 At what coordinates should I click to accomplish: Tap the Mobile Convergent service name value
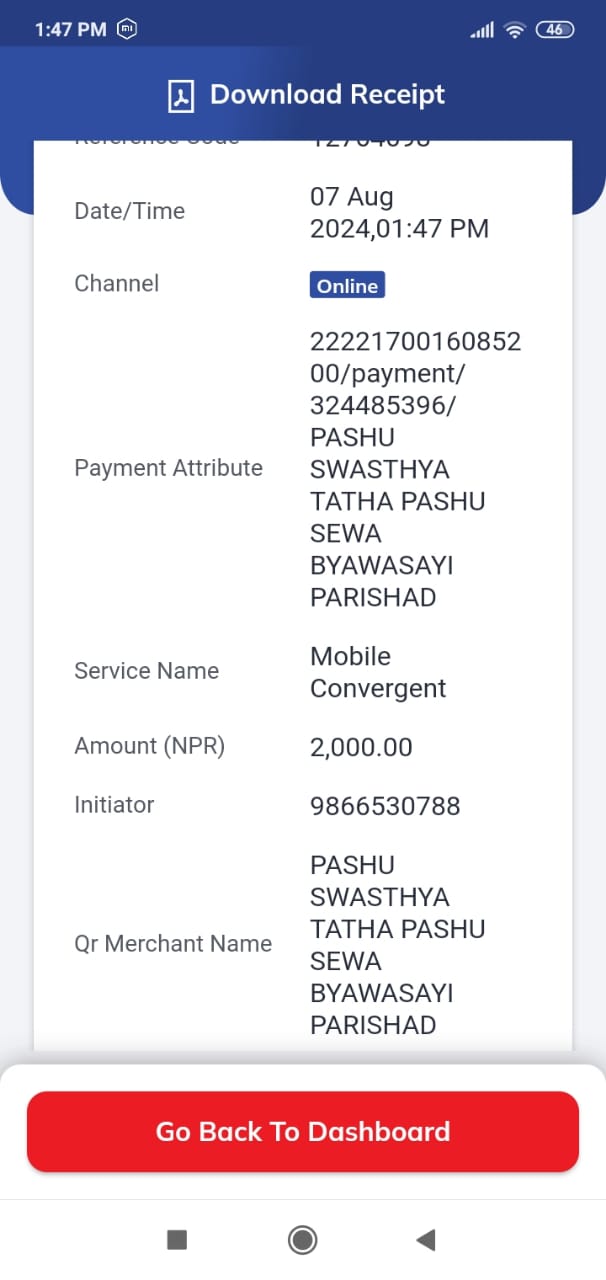click(x=378, y=672)
